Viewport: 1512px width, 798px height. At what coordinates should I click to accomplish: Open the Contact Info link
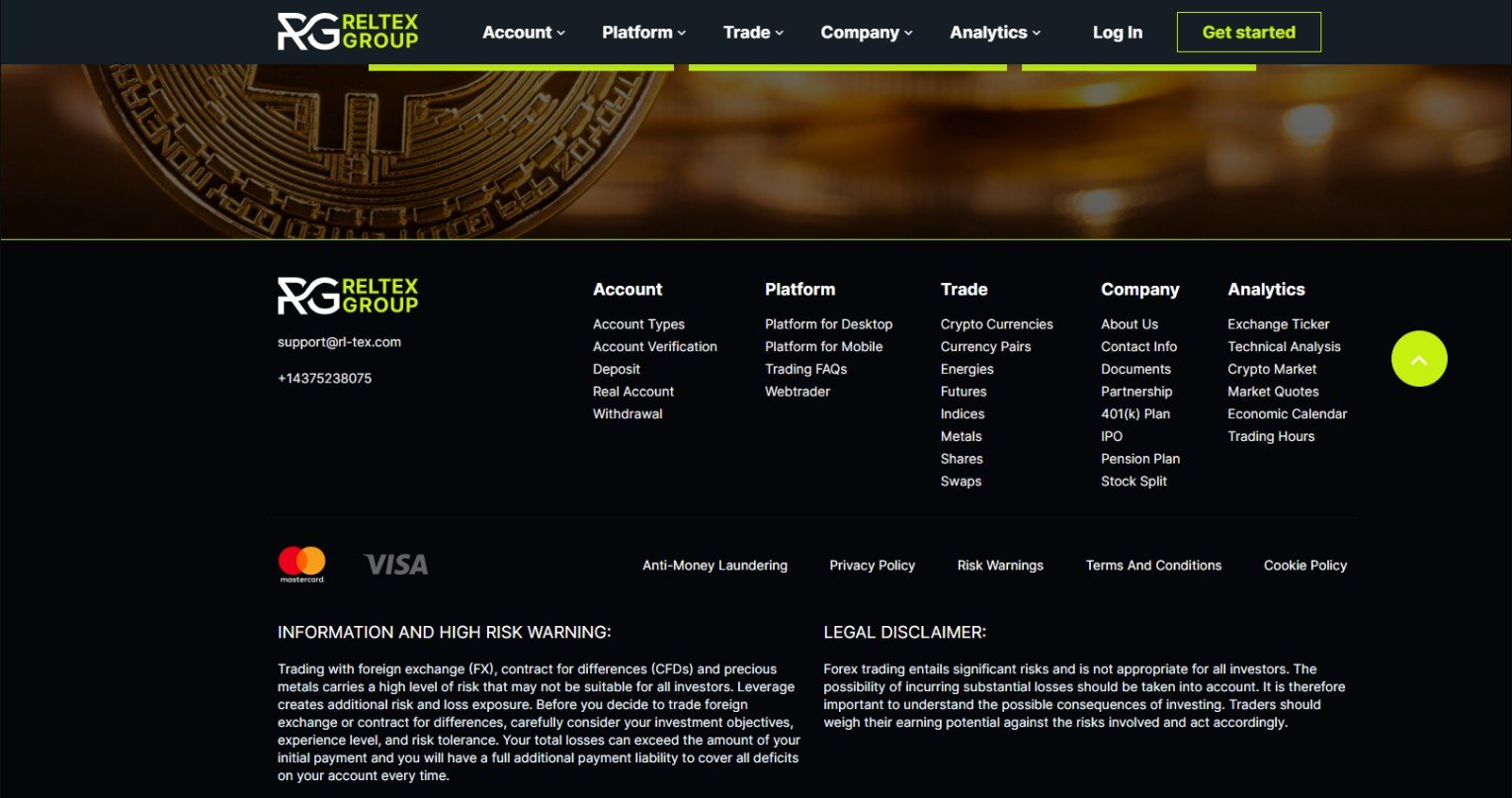click(x=1138, y=347)
